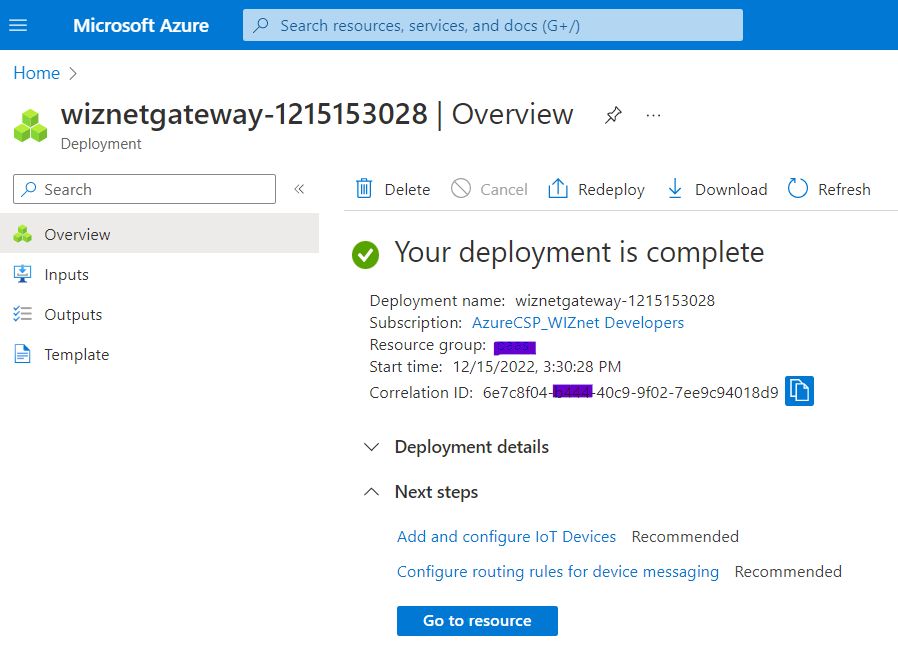Click the Go to resource button
Screen dimensions: 898x647
coord(477,621)
